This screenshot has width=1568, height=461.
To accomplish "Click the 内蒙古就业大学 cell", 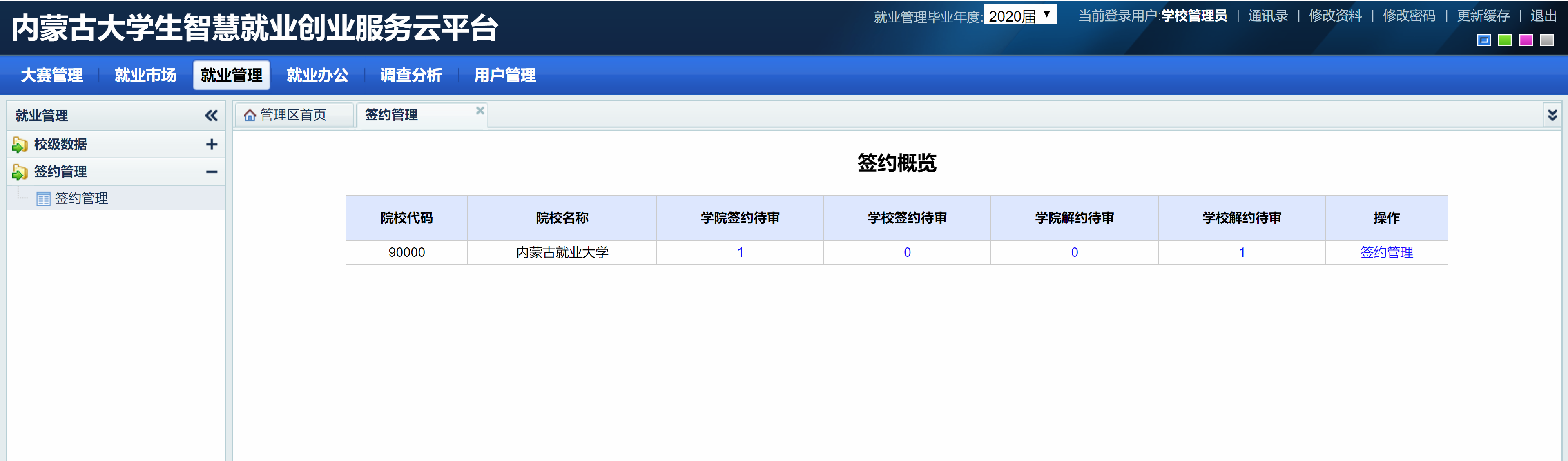I will click(x=562, y=252).
